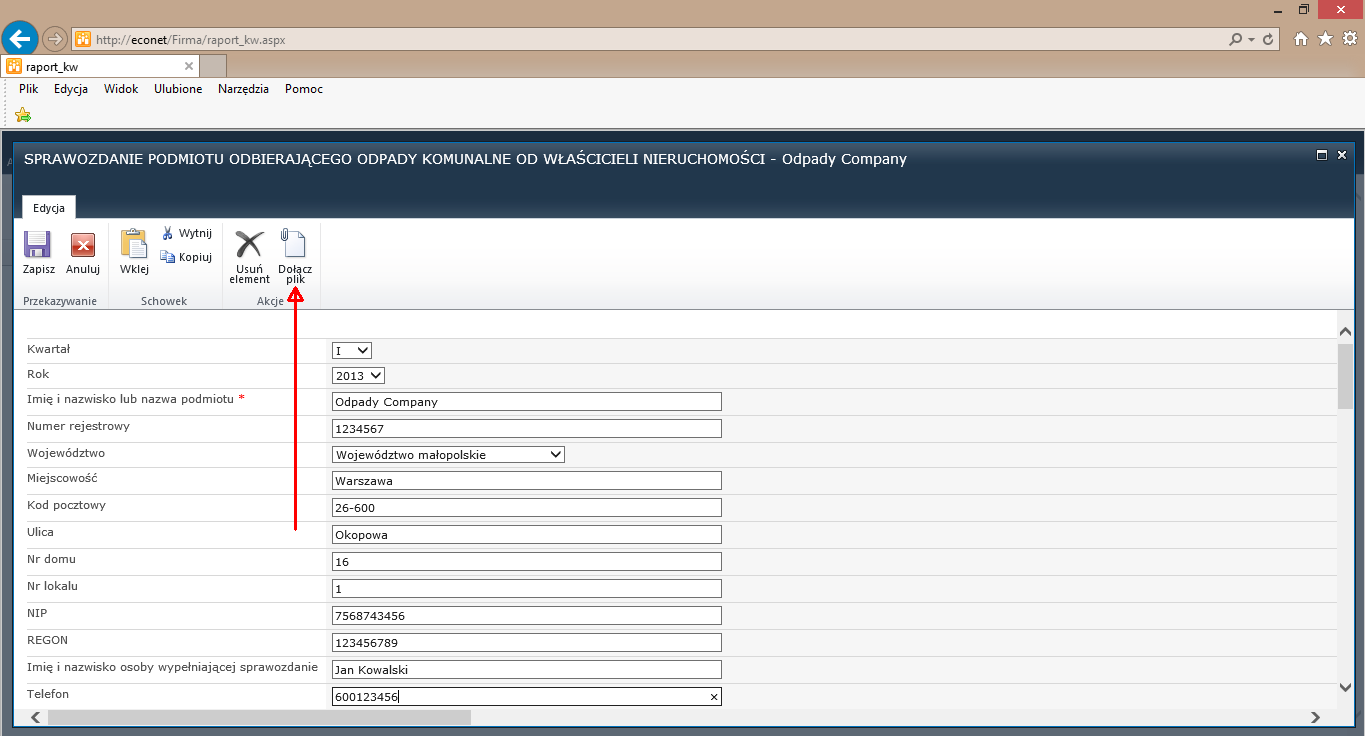
Task: Open address bar search dropdown arrow
Action: pos(1251,40)
